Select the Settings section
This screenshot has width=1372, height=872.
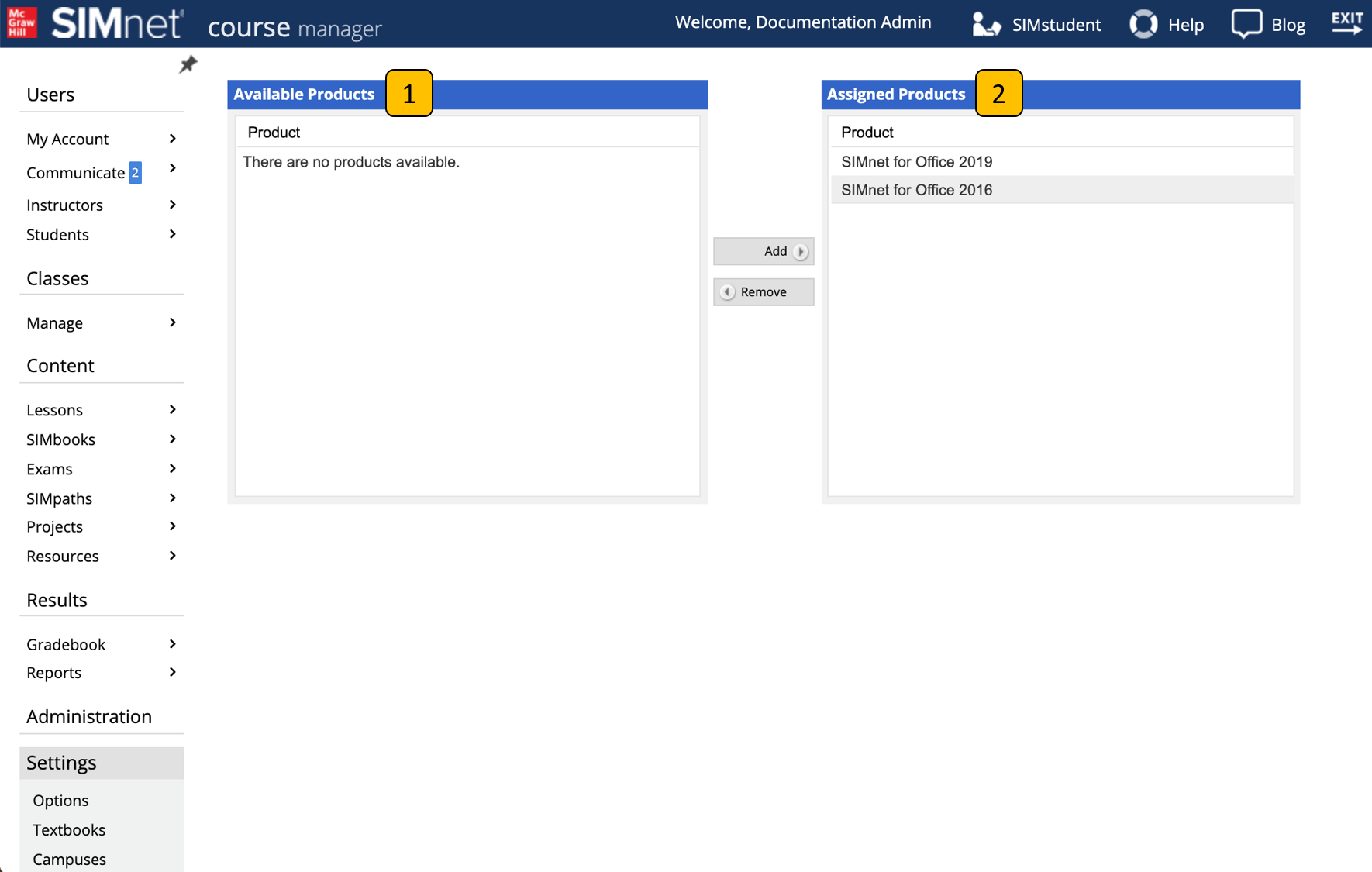click(102, 763)
